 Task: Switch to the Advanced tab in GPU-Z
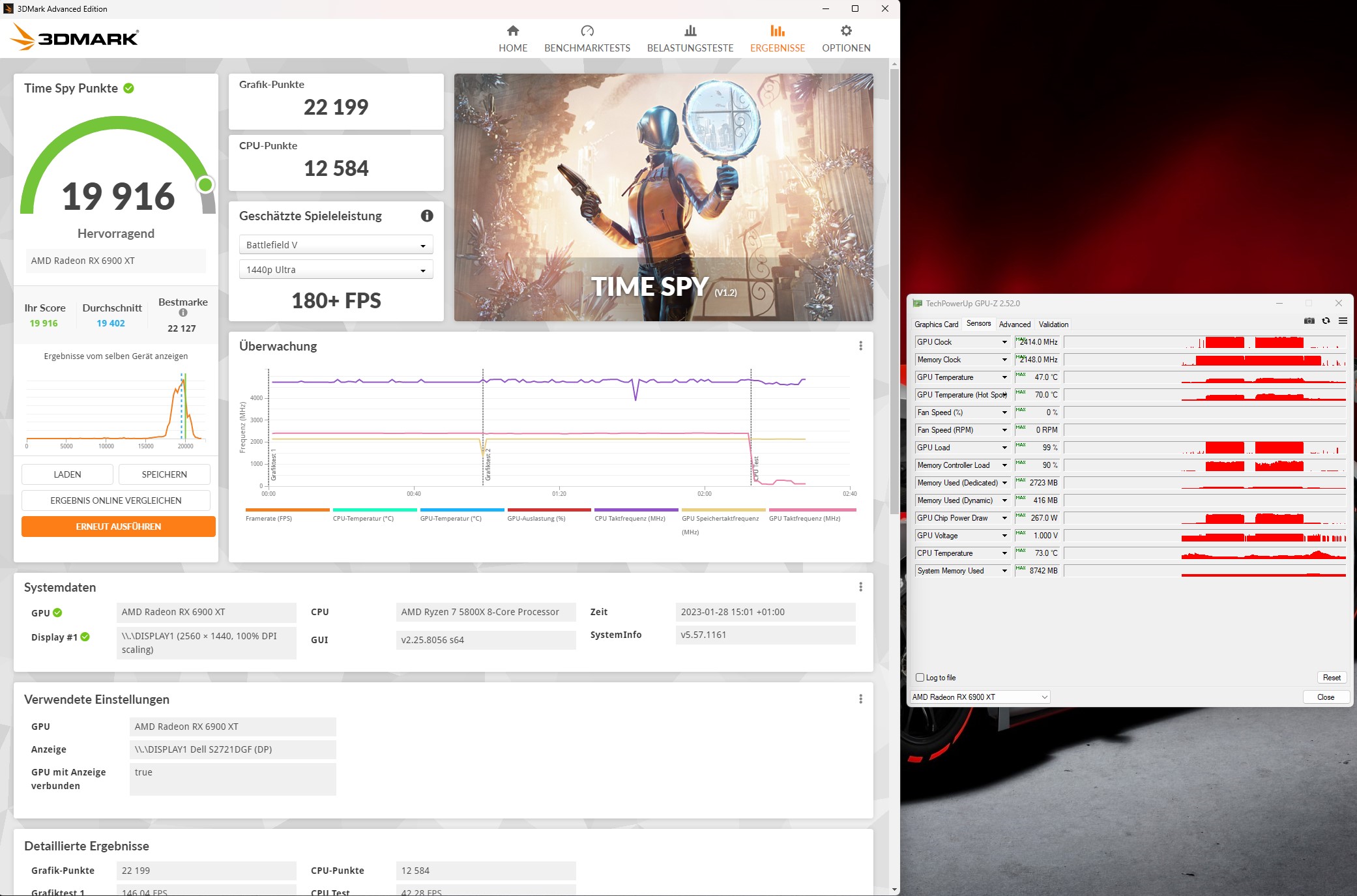tap(1014, 325)
